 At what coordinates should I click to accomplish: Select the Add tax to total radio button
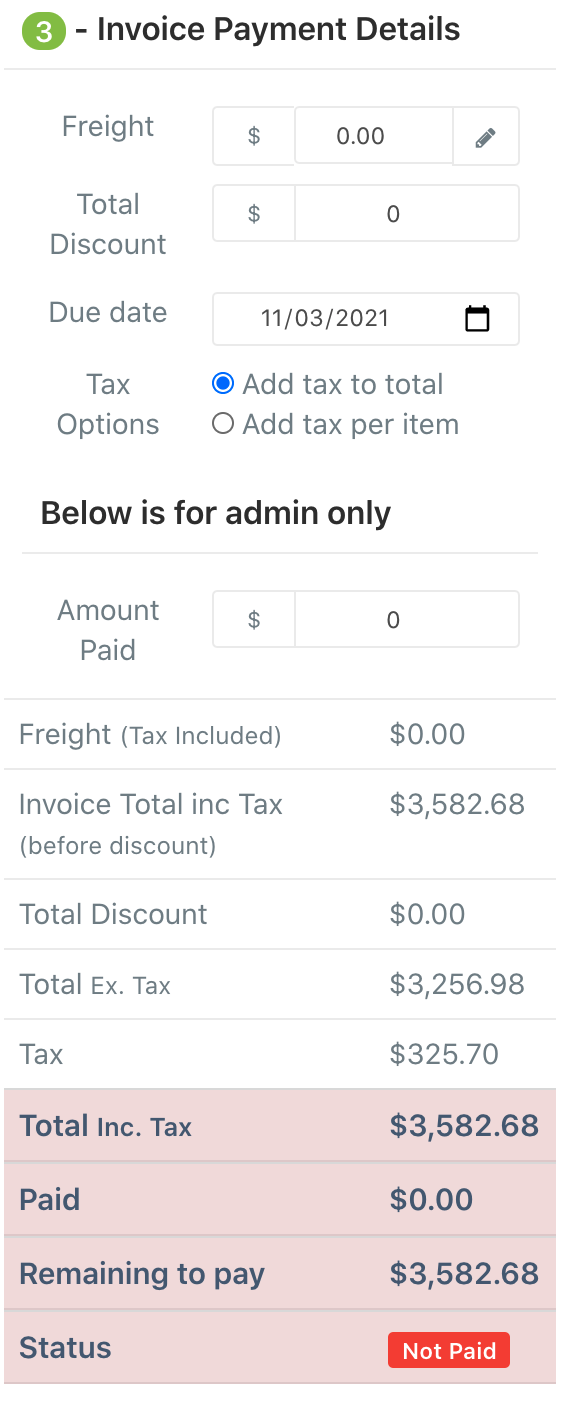point(223,384)
